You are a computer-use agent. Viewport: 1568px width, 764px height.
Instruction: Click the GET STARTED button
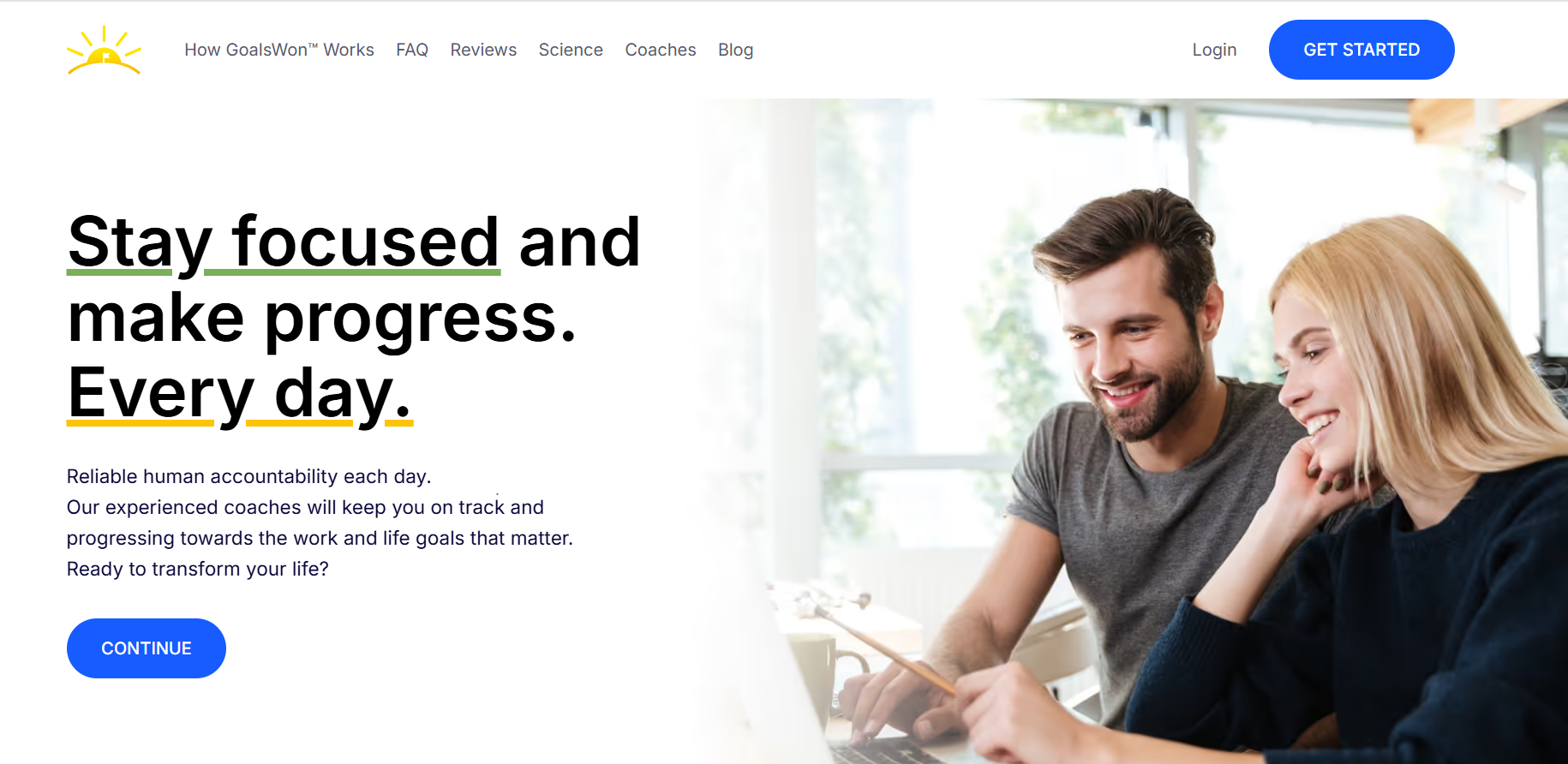coord(1362,50)
